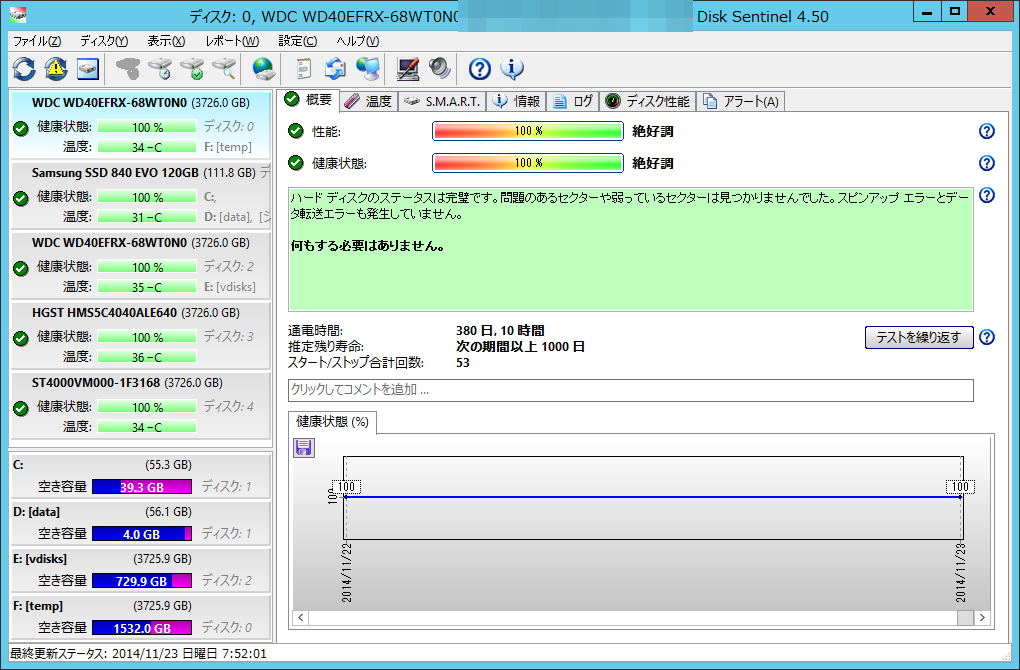Click the speaker sound toolbar icon
Screen dimensions: 1020x670
click(440, 68)
